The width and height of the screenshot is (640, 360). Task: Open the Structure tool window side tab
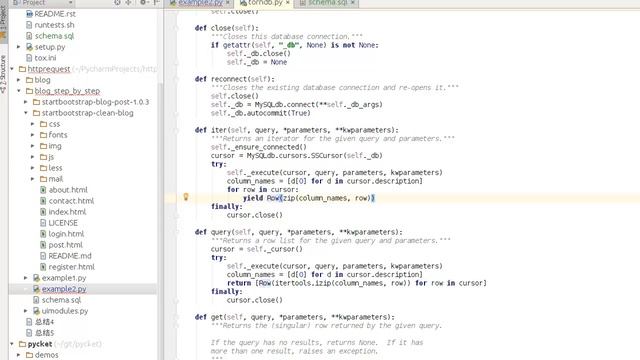(x=3, y=74)
